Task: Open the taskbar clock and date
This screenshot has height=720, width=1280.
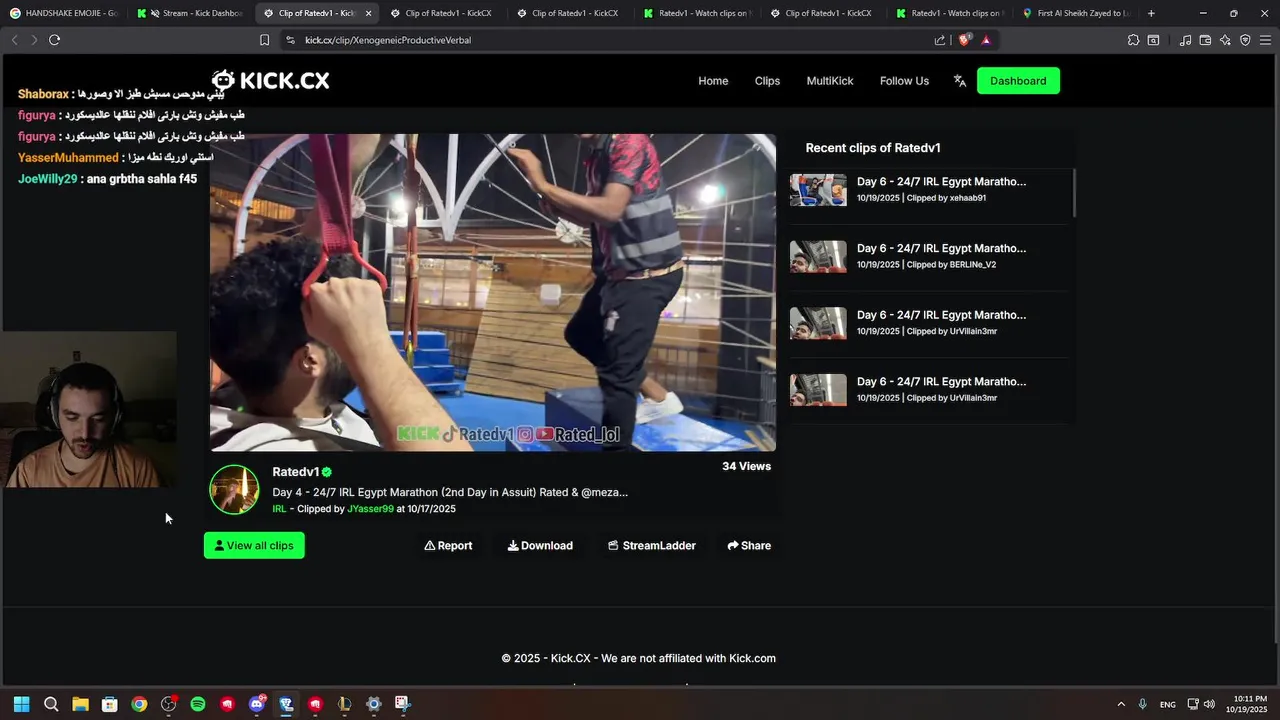Action: 1250,704
